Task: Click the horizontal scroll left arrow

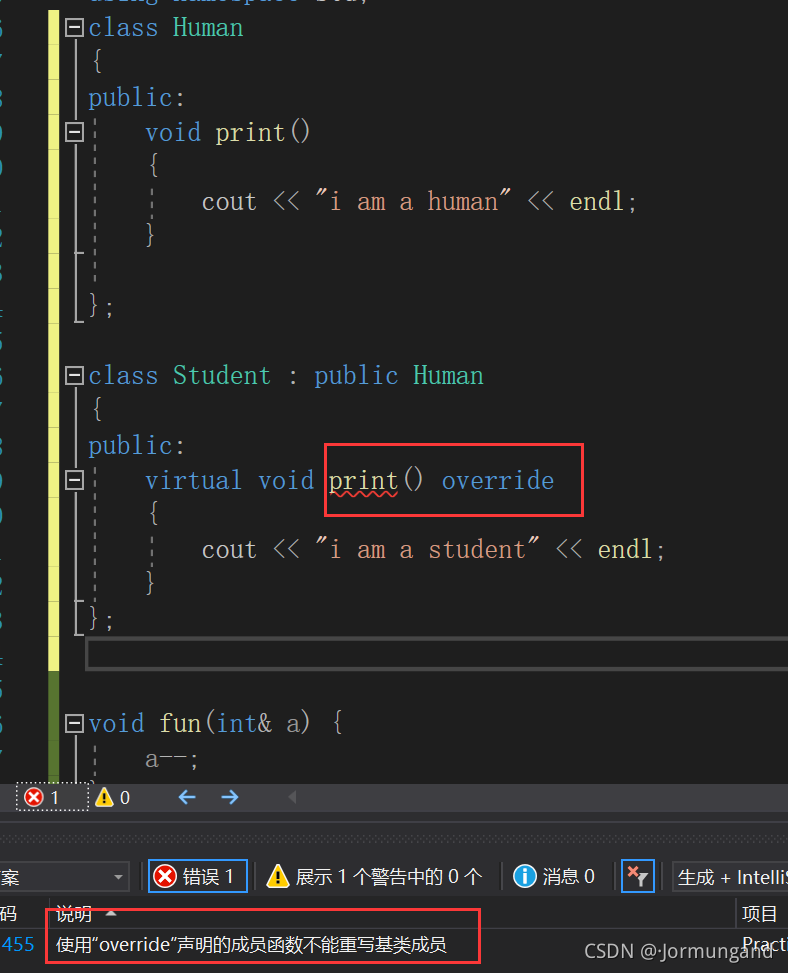Action: 292,797
